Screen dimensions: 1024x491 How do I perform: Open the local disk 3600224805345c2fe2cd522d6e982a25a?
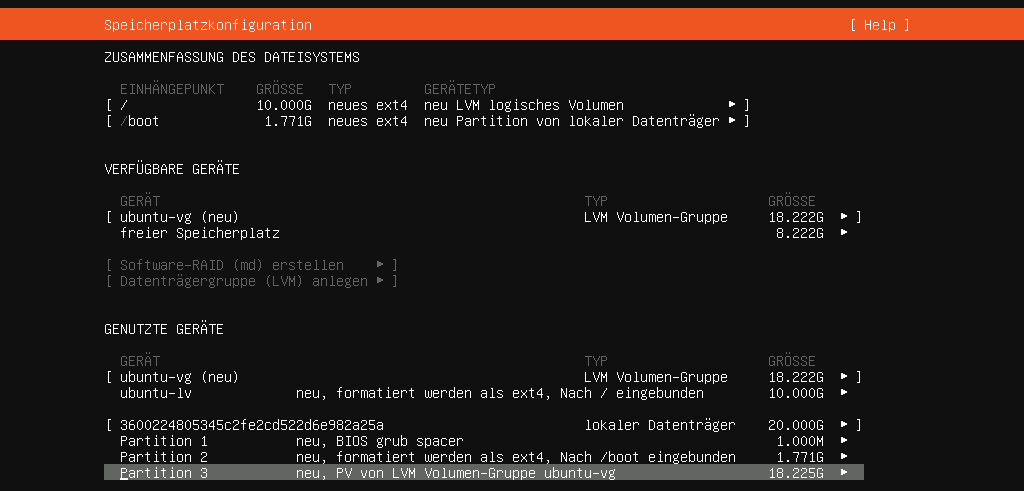(x=483, y=425)
